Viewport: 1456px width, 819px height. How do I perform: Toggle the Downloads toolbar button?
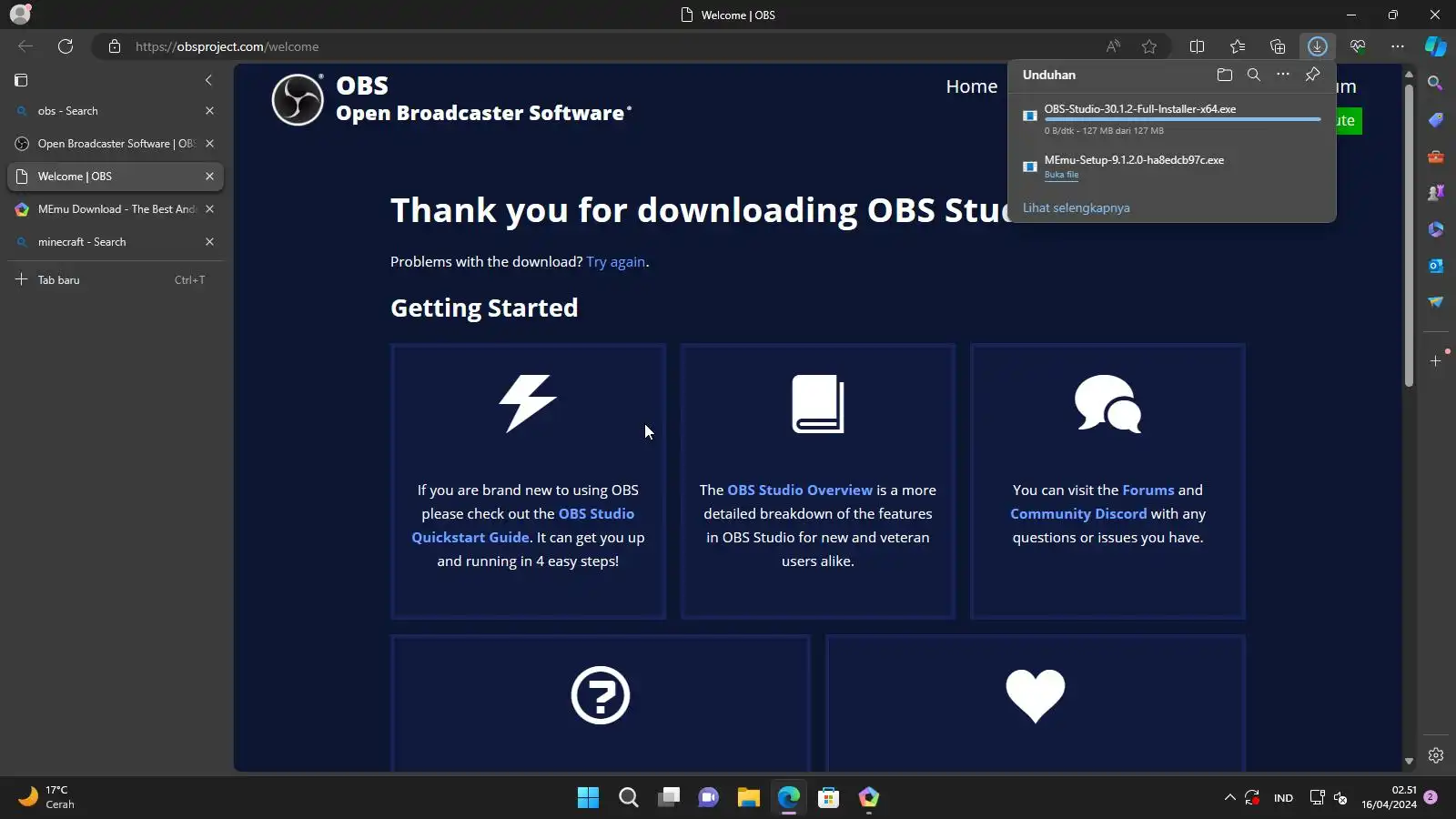[x=1318, y=46]
